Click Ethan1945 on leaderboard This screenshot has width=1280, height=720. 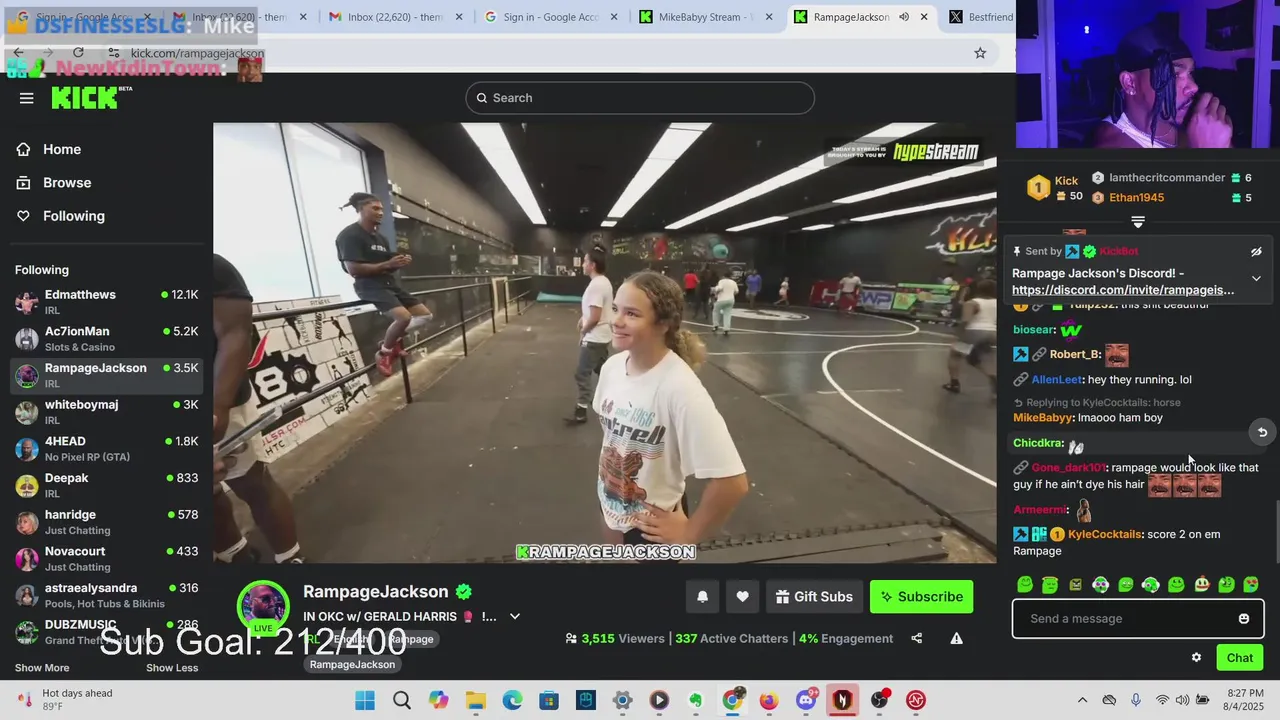pos(1136,198)
